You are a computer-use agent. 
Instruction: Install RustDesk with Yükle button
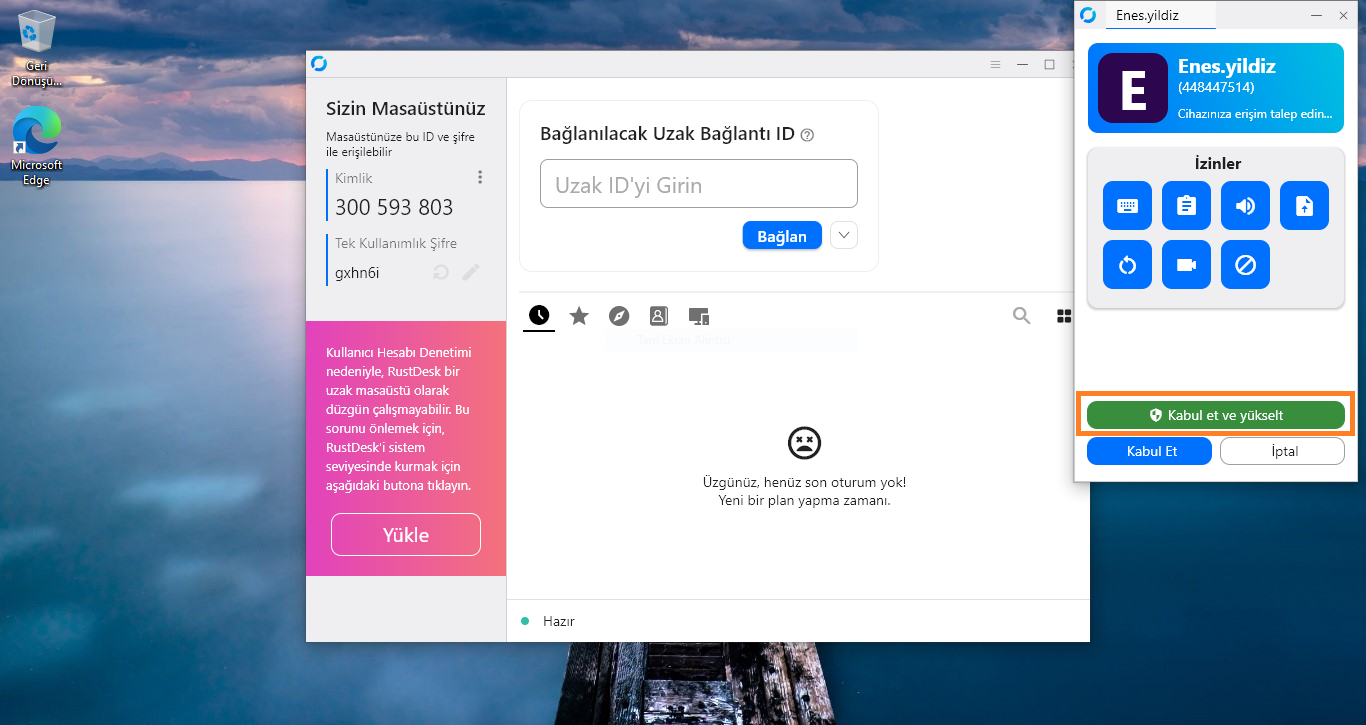click(x=406, y=535)
